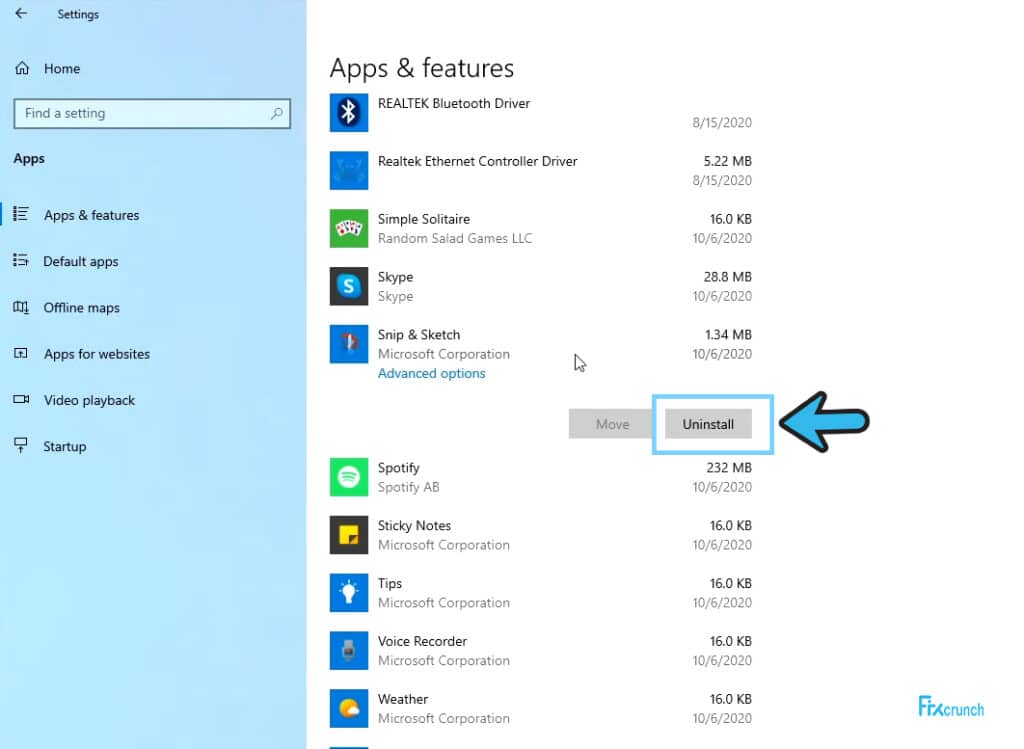Click the Realtek Ethernet Controller icon
The width and height of the screenshot is (1024, 749).
click(349, 170)
